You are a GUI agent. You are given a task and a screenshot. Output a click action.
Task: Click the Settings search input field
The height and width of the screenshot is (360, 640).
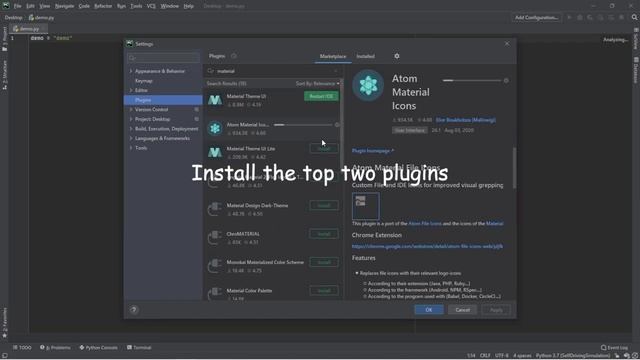click(x=163, y=58)
